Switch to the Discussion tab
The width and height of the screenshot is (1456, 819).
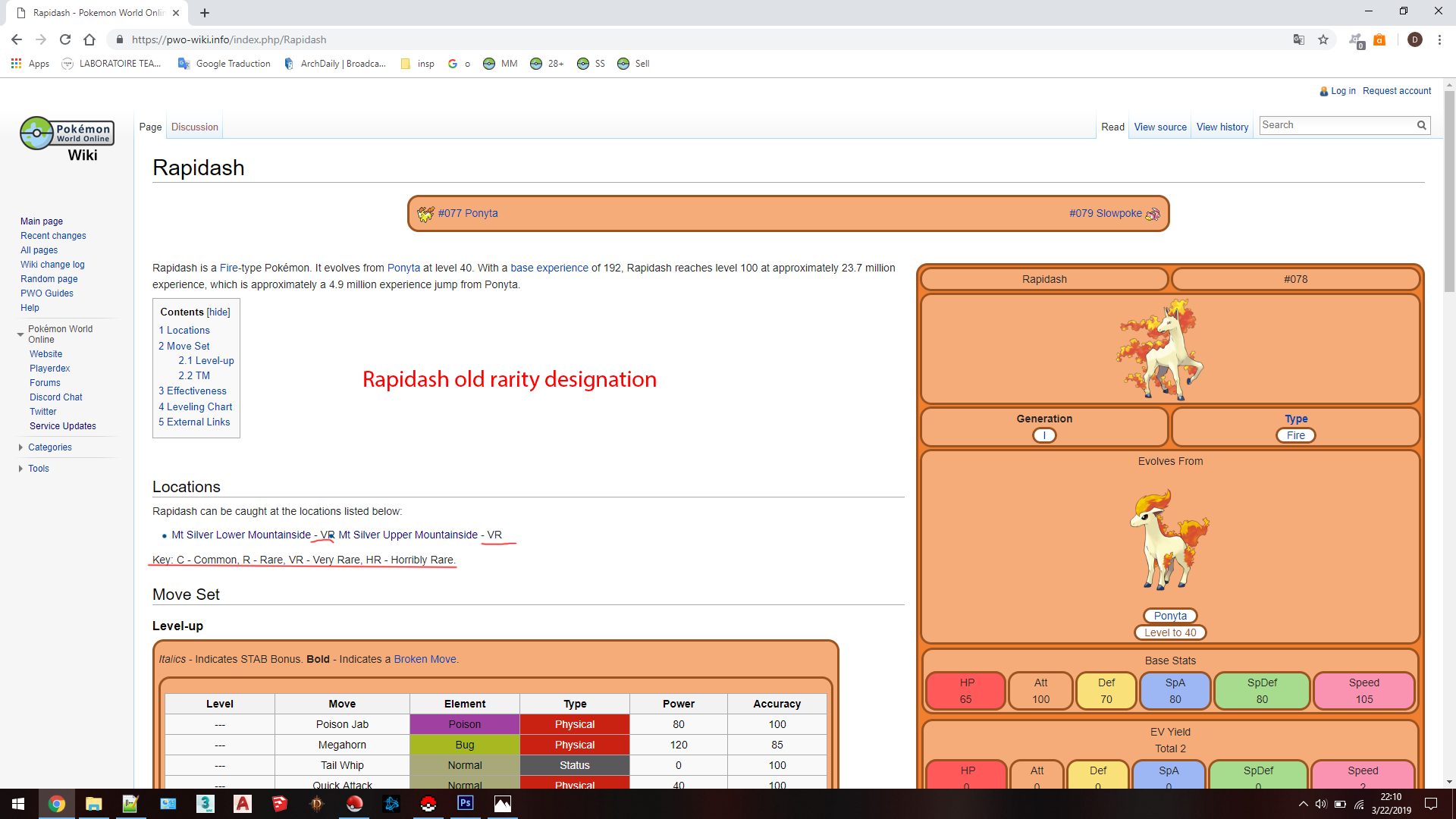(x=195, y=127)
